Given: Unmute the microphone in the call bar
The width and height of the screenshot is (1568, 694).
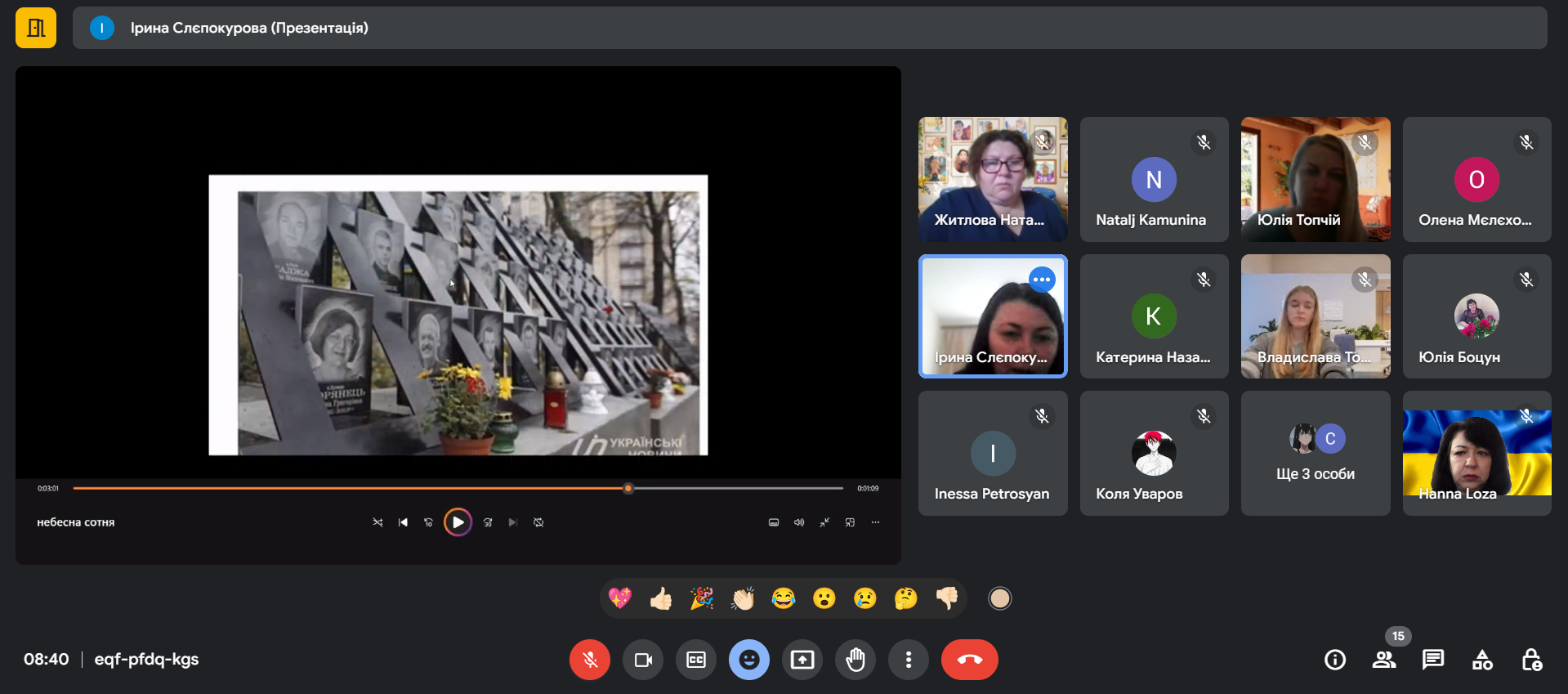Looking at the screenshot, I should (x=589, y=660).
